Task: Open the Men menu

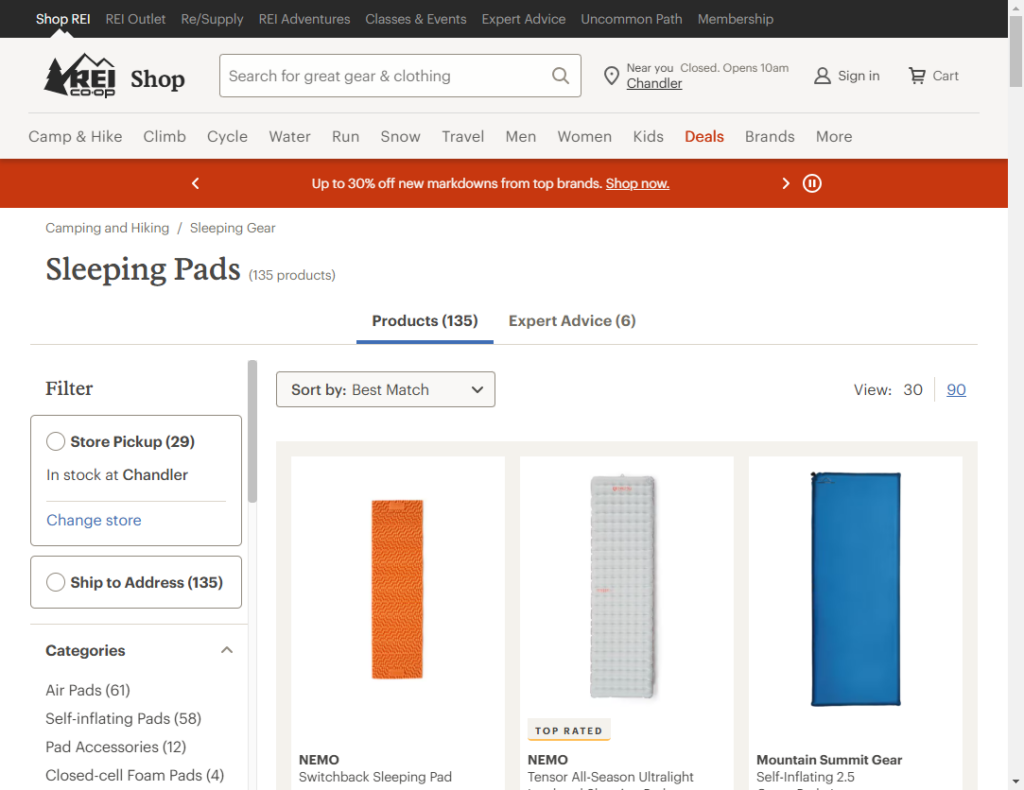Action: coord(520,136)
